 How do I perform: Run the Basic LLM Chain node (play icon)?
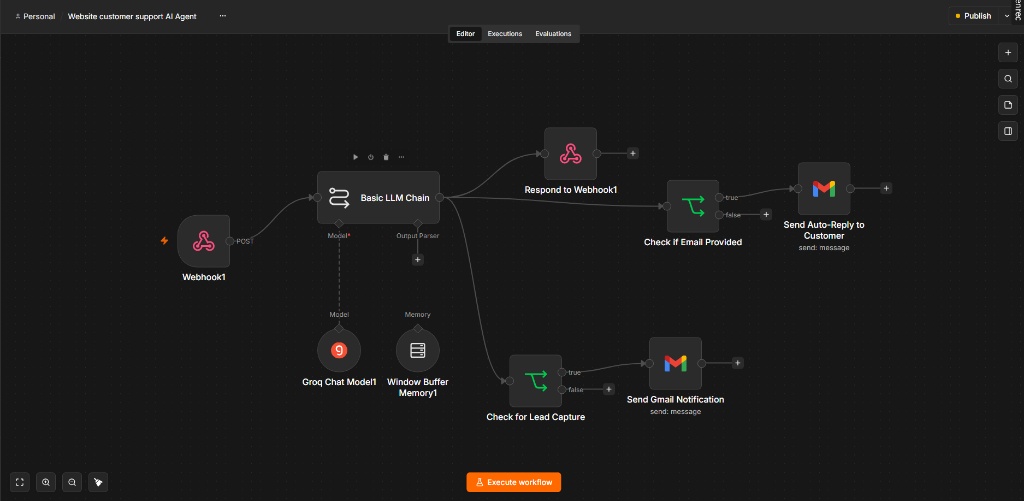pos(355,157)
